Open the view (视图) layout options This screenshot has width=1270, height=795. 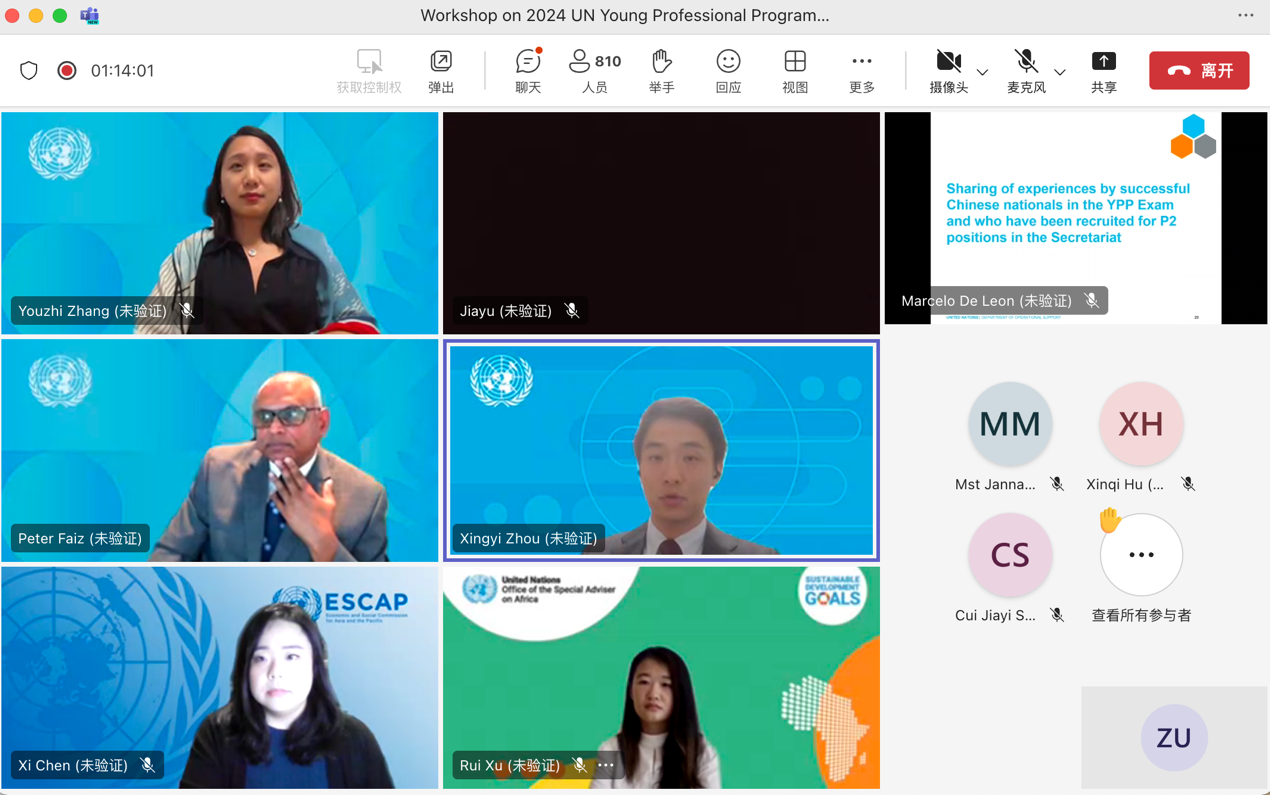coord(795,70)
